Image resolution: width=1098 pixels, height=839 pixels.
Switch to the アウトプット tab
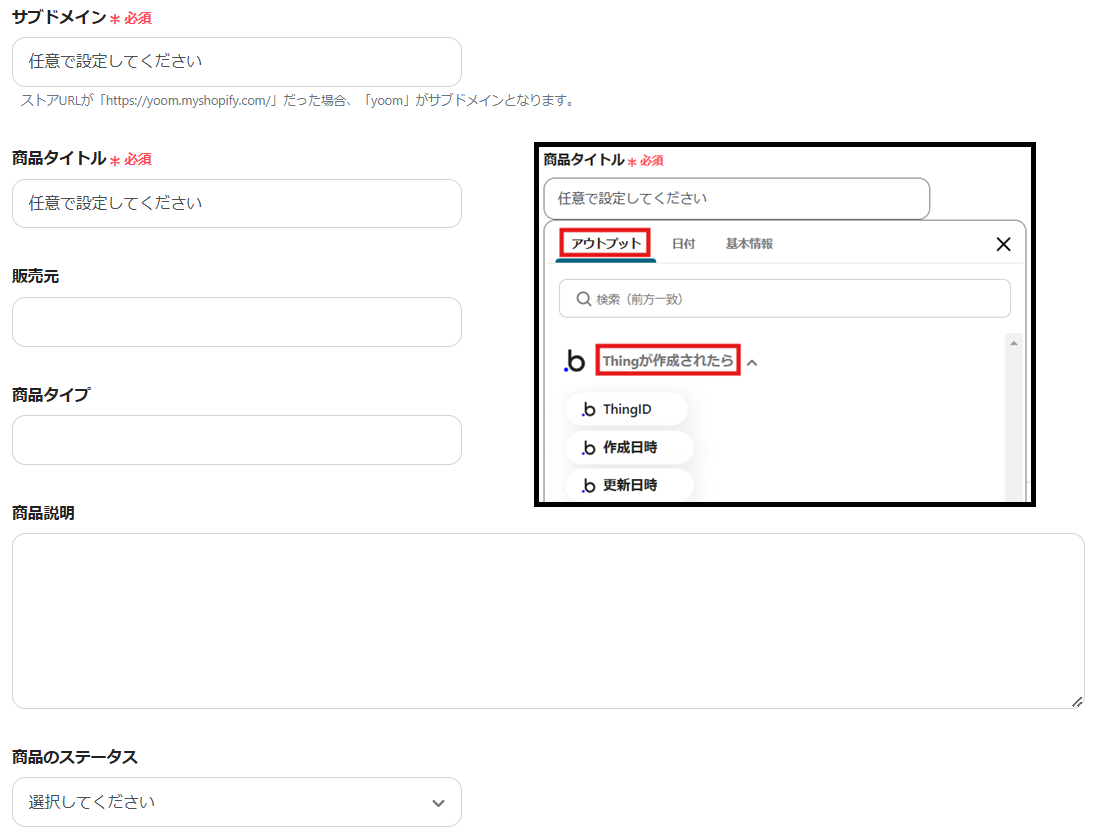tap(606, 243)
